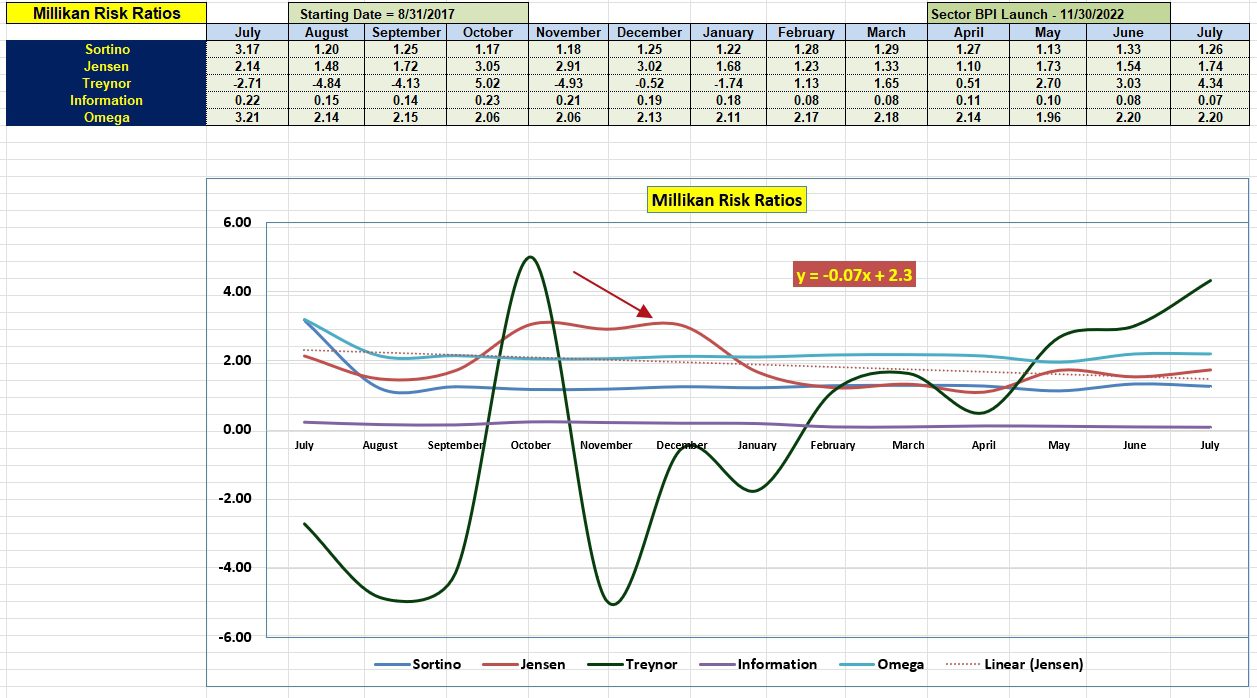The width and height of the screenshot is (1257, 698).
Task: Select the Omega row label
Action: point(106,117)
